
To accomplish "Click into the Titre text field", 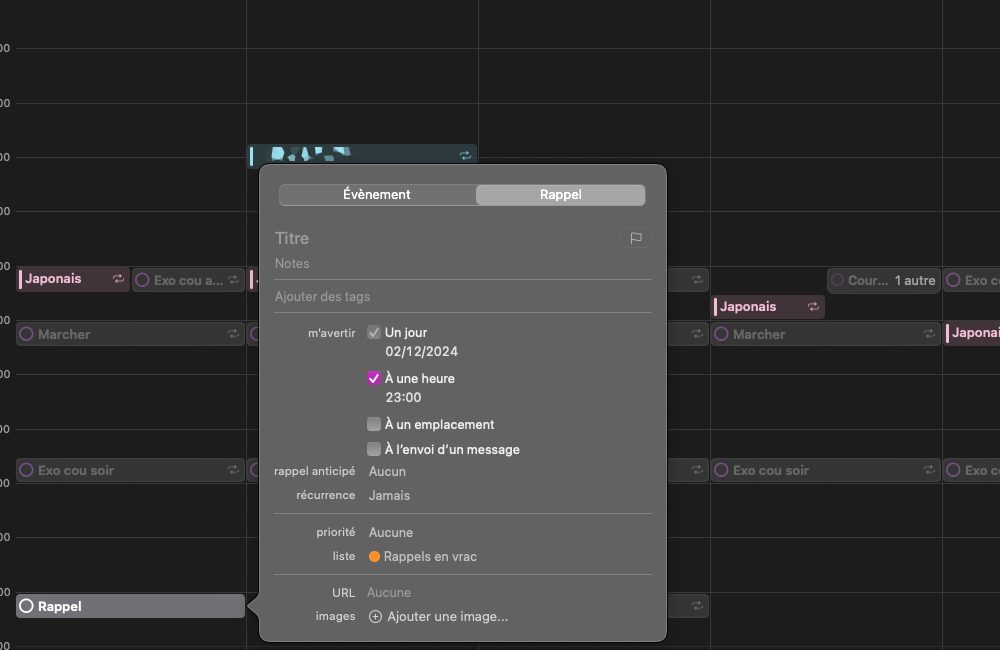I will [440, 238].
